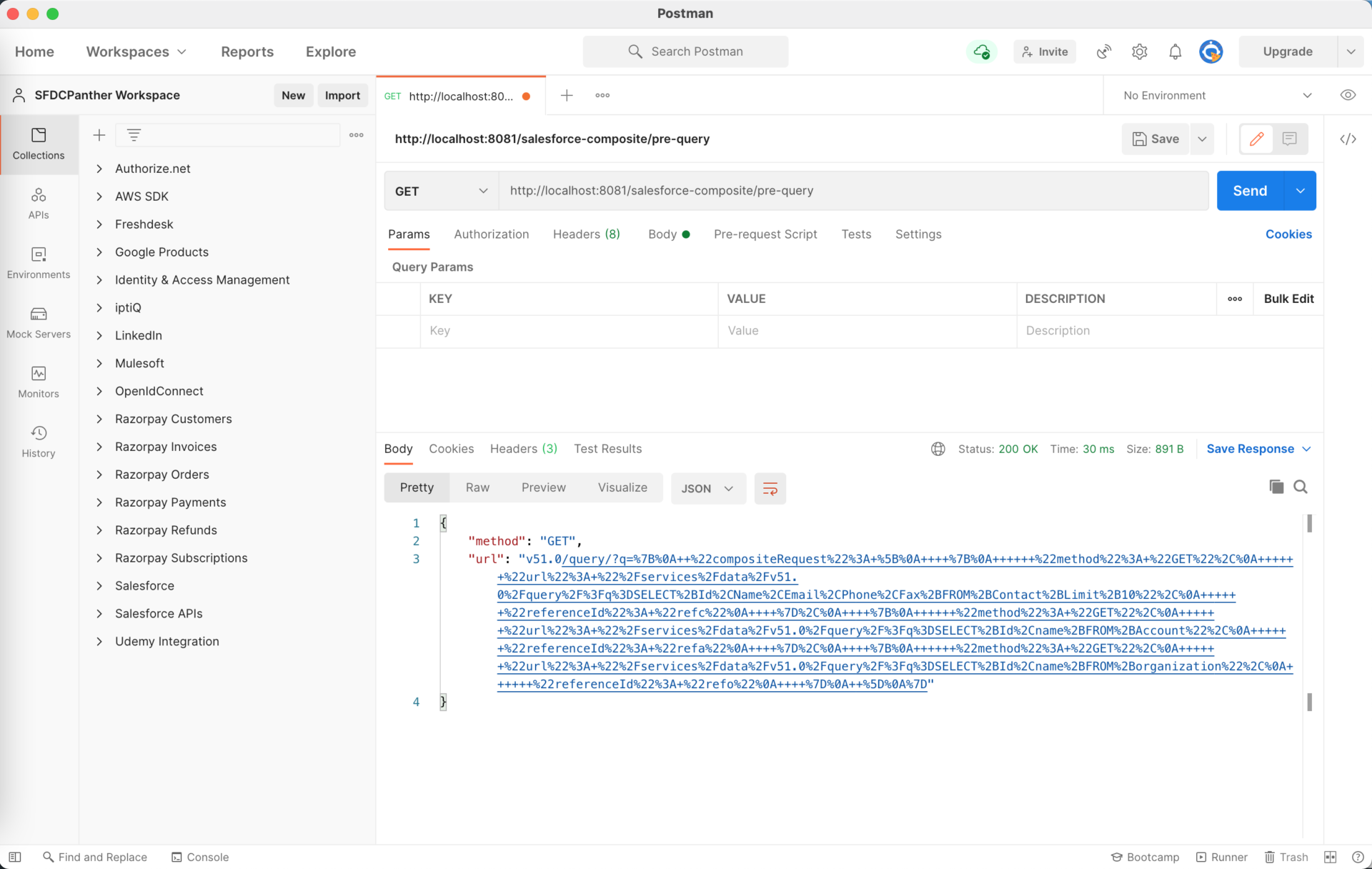1372x869 pixels.
Task: Open the JSON response format dropdown
Action: (x=707, y=489)
